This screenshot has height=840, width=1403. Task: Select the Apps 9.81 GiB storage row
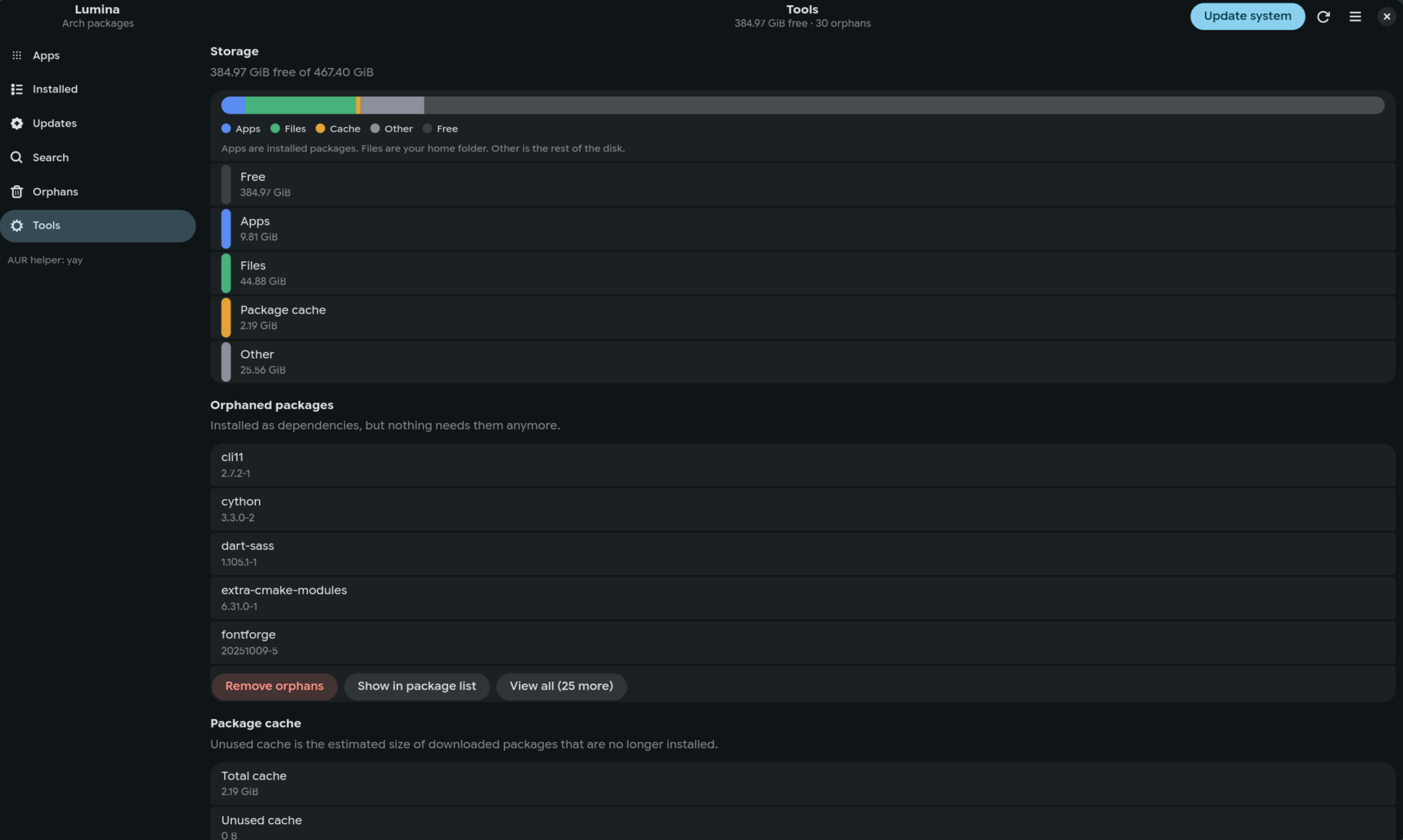[803, 229]
